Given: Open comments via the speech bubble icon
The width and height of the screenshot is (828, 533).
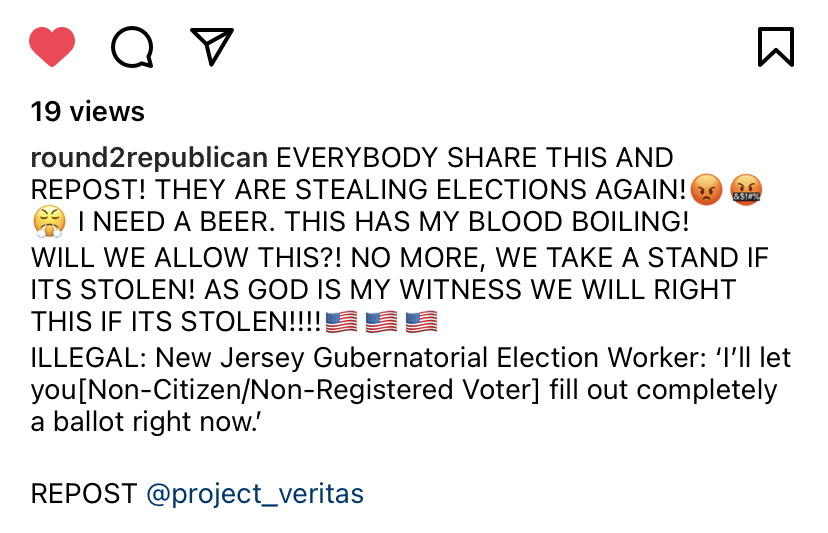Looking at the screenshot, I should [x=132, y=46].
